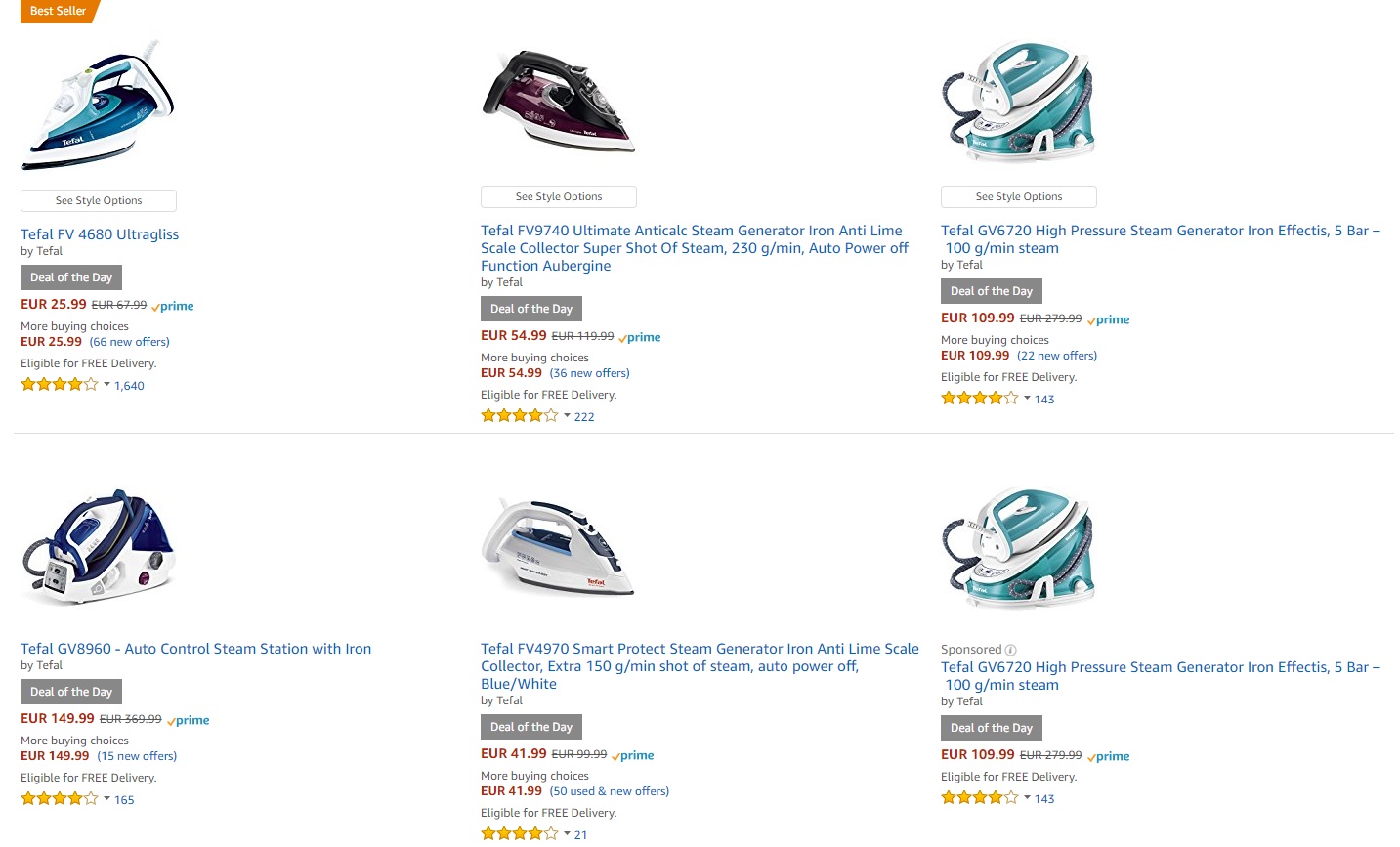View the 1,640 customer reviews link
Screen dimensions: 1400x847
tap(129, 386)
